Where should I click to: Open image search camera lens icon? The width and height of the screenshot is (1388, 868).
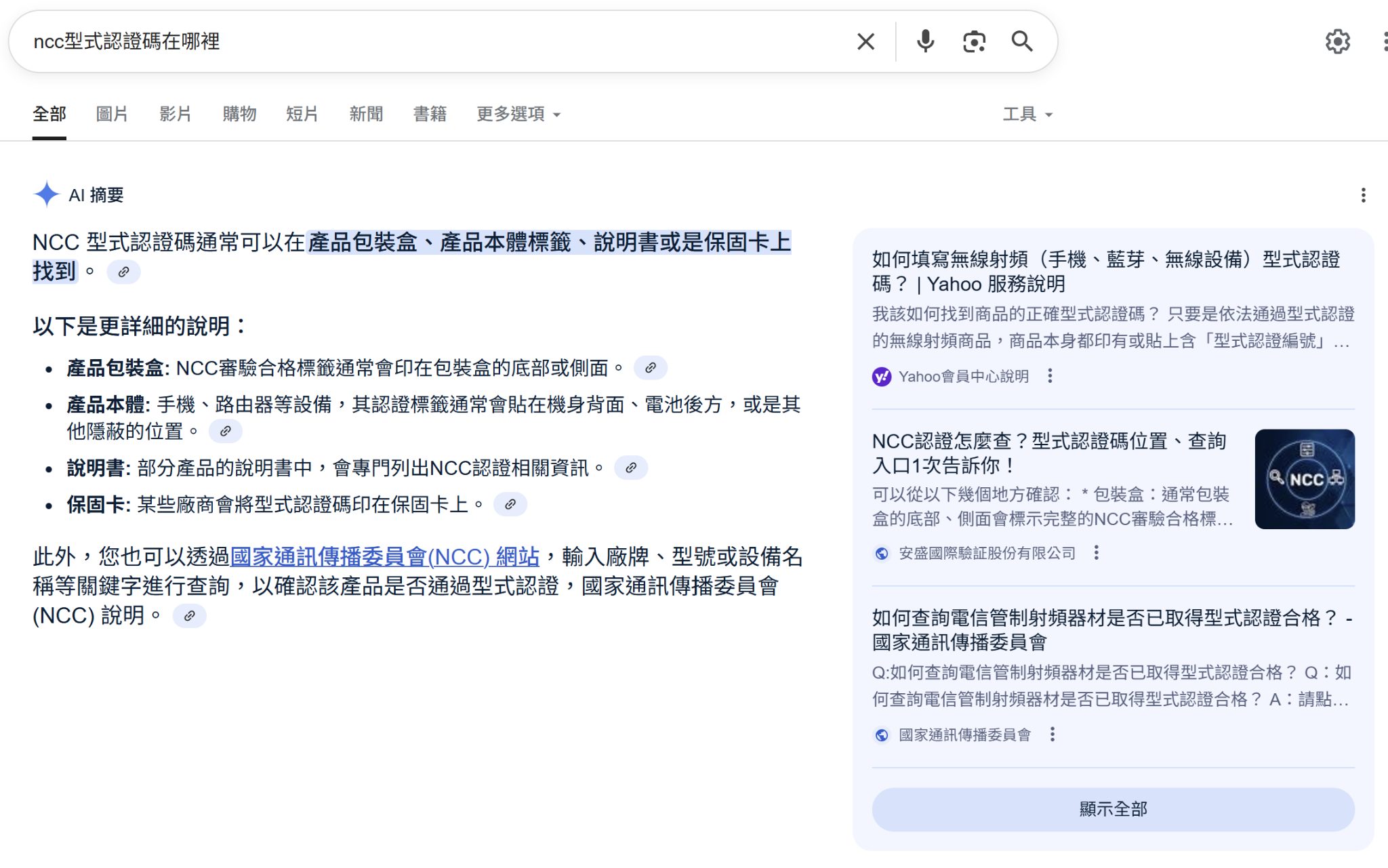pos(974,41)
